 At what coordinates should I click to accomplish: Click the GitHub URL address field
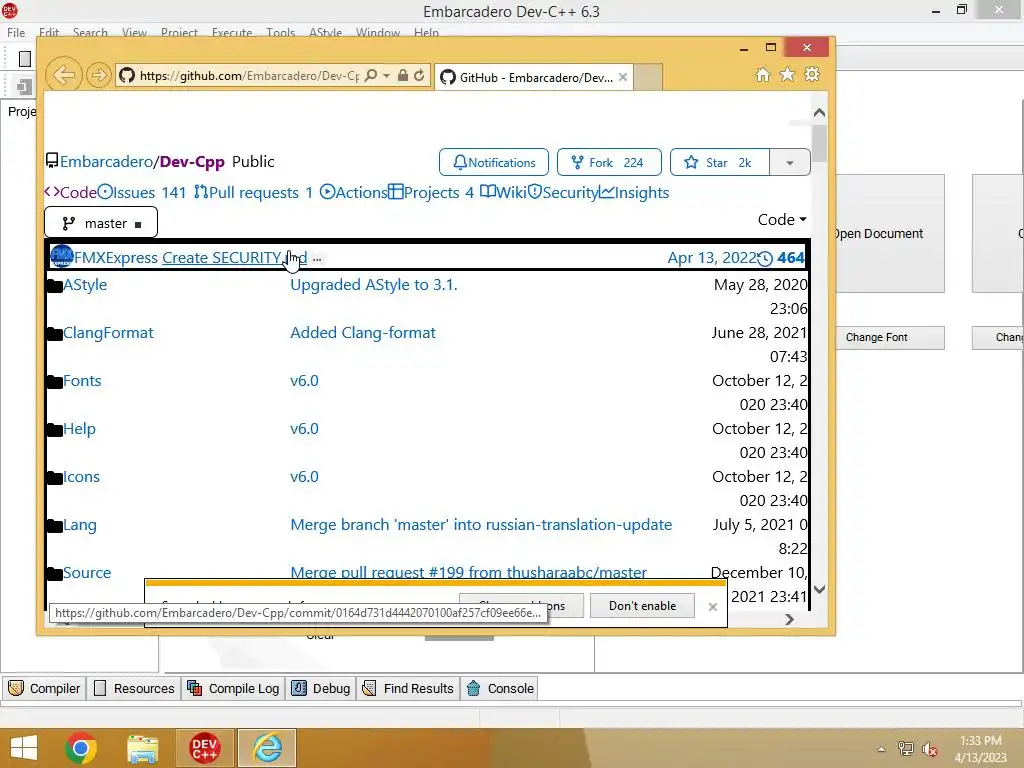pyautogui.click(x=249, y=76)
